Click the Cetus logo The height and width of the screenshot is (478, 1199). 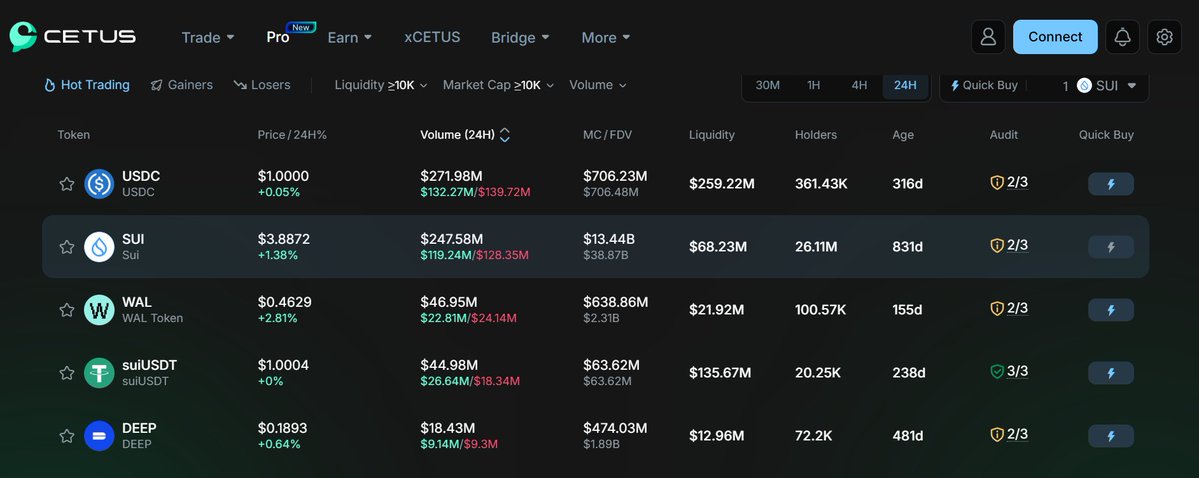click(x=73, y=37)
